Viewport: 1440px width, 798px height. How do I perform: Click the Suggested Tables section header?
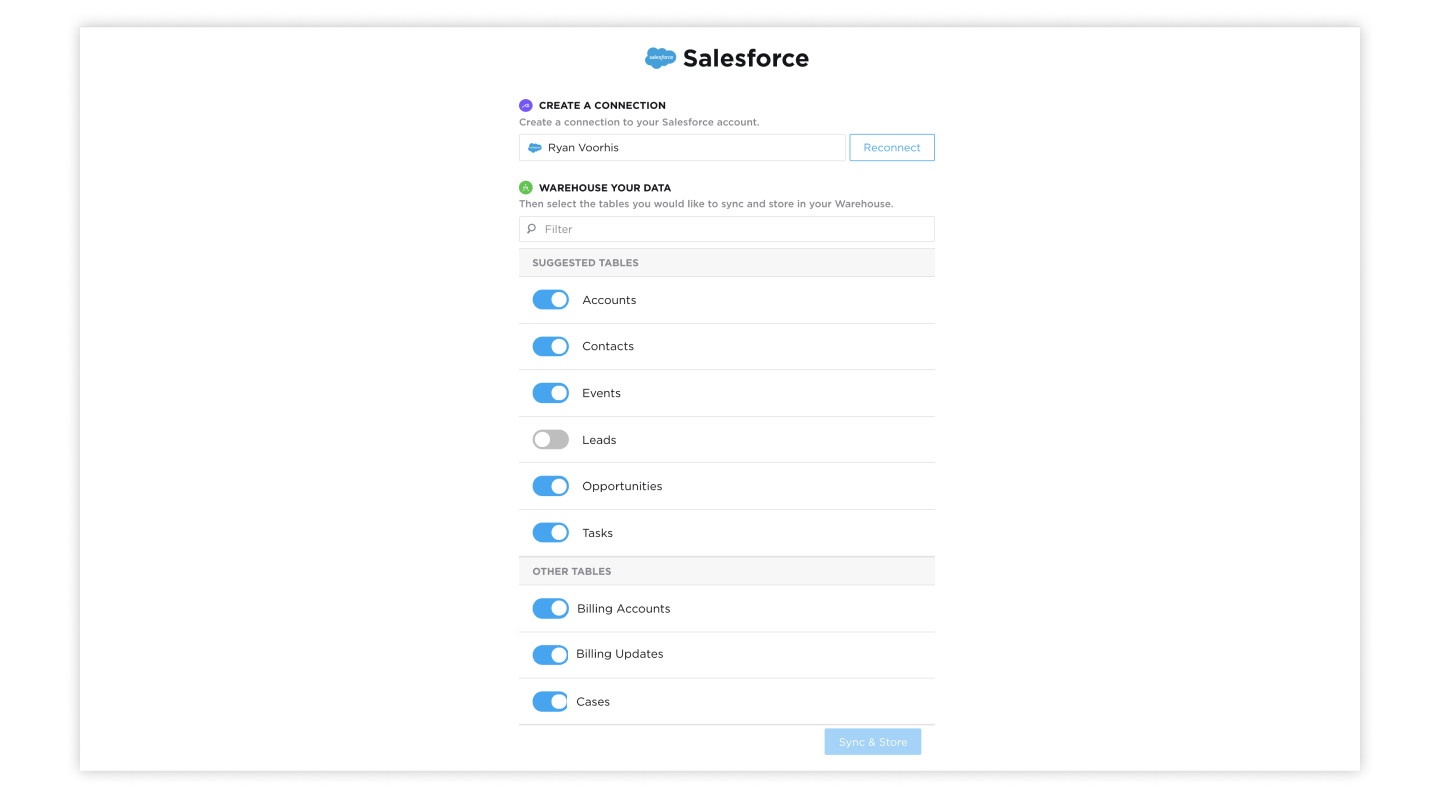click(x=585, y=263)
